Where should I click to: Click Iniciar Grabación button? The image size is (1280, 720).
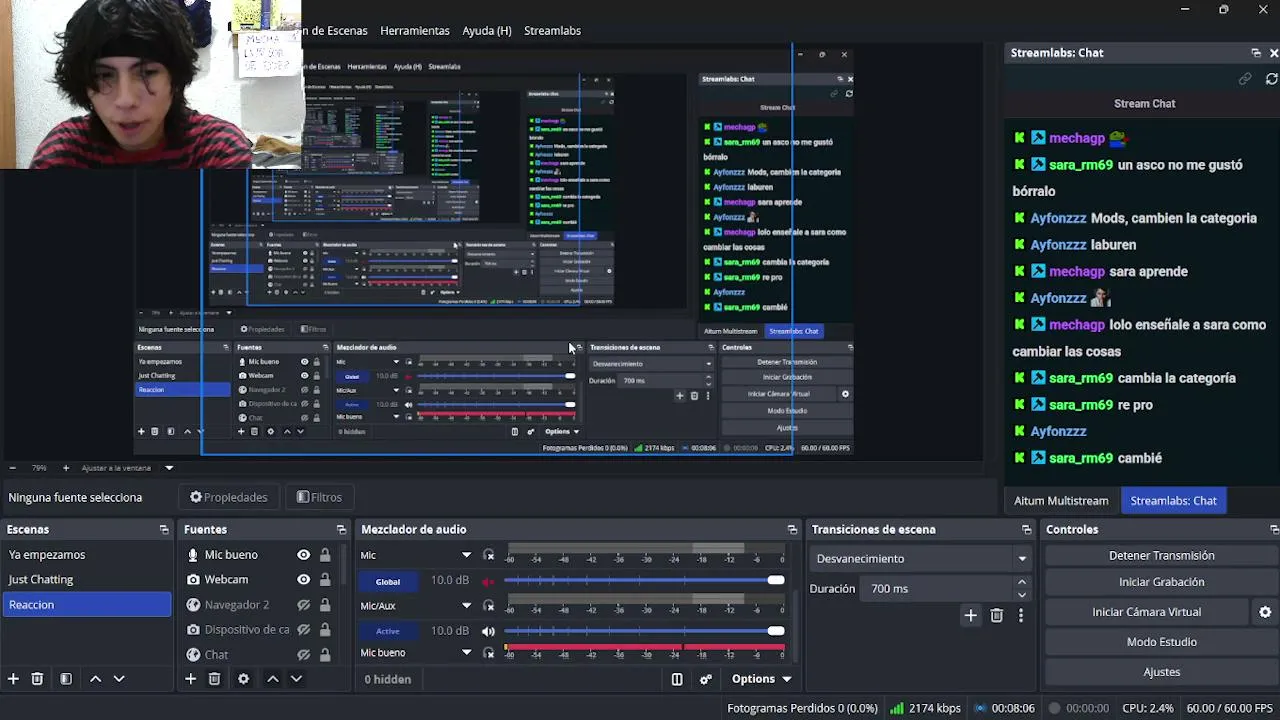tap(1162, 582)
